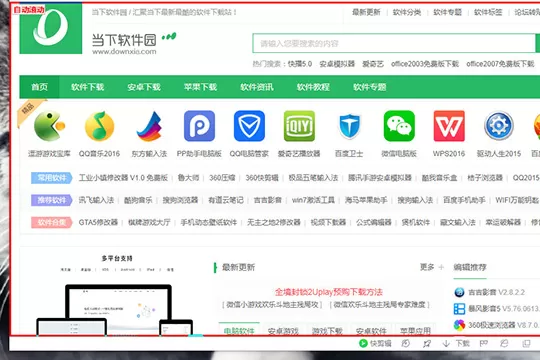Image resolution: width=540 pixels, height=360 pixels.
Task: Open the 东方输入法 colorful icon
Action: [x=149, y=126]
